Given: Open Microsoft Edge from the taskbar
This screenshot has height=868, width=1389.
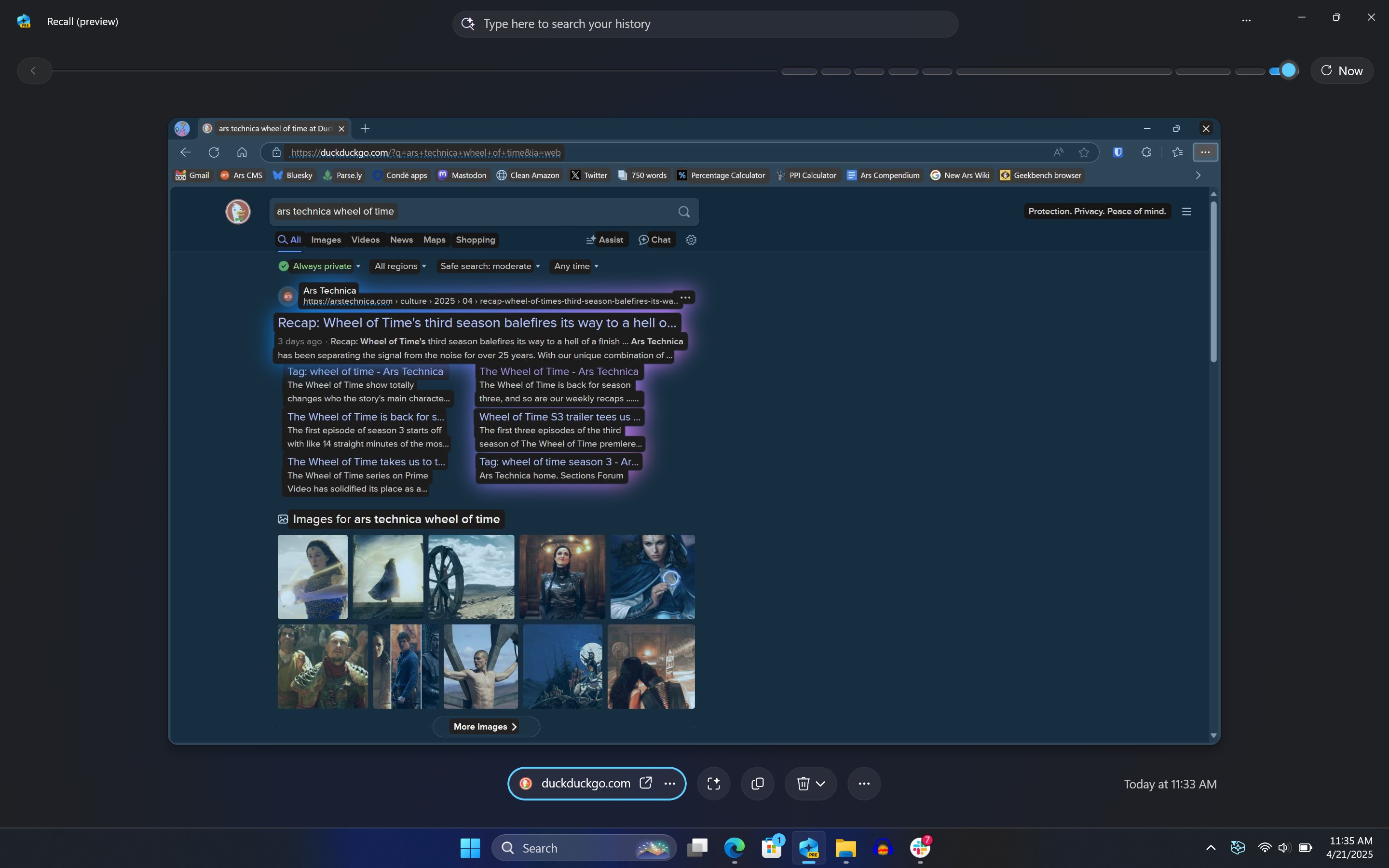Looking at the screenshot, I should pos(734,848).
